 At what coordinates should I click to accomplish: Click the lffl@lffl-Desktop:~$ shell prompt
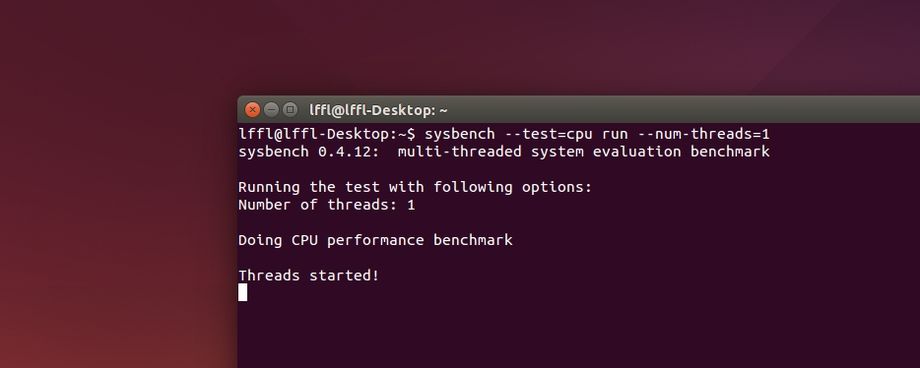tap(327, 134)
